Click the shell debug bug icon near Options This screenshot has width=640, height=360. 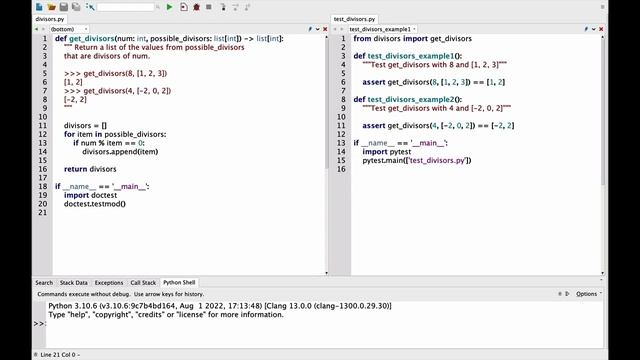[x=560, y=294]
